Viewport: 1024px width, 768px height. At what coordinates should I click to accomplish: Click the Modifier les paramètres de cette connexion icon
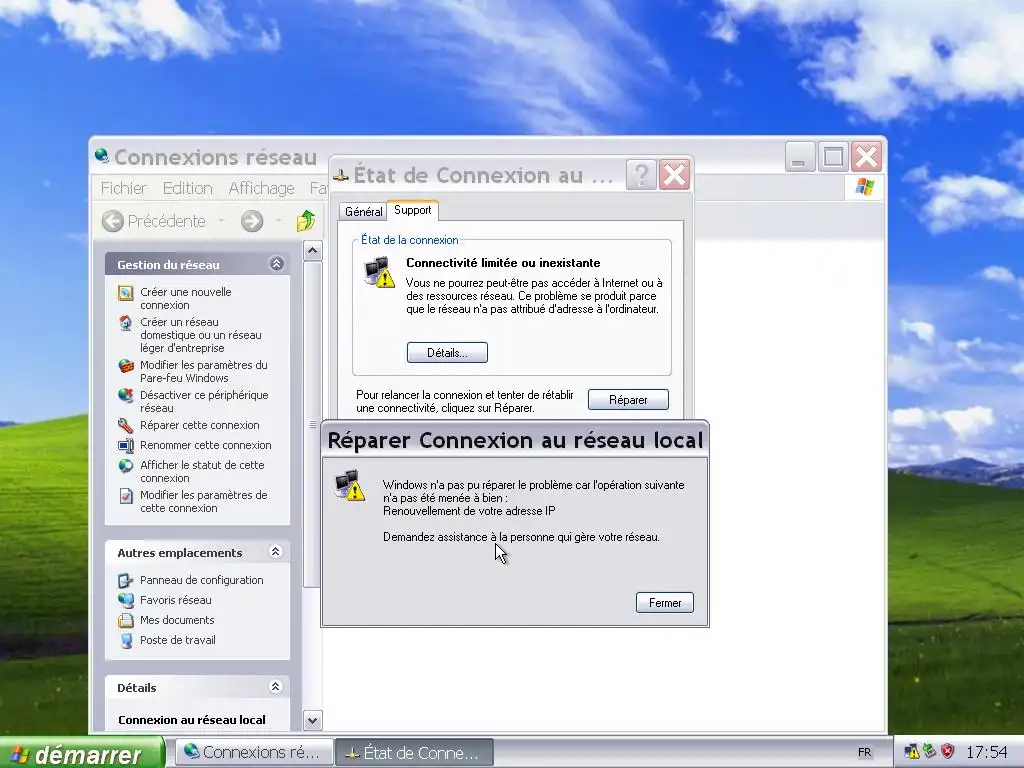pos(125,496)
